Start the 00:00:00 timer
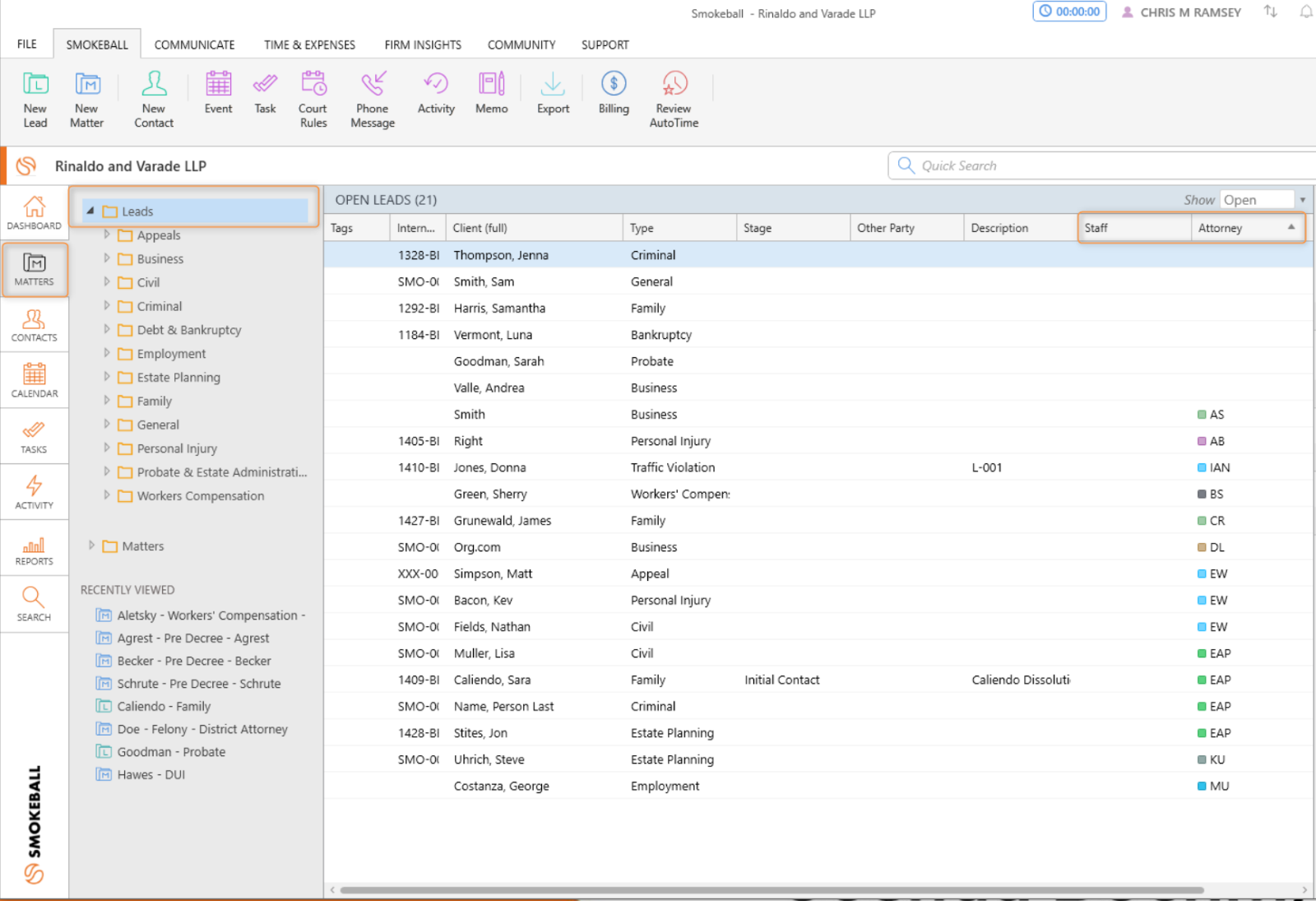Screen dimensions: 1316x901 point(1069,12)
